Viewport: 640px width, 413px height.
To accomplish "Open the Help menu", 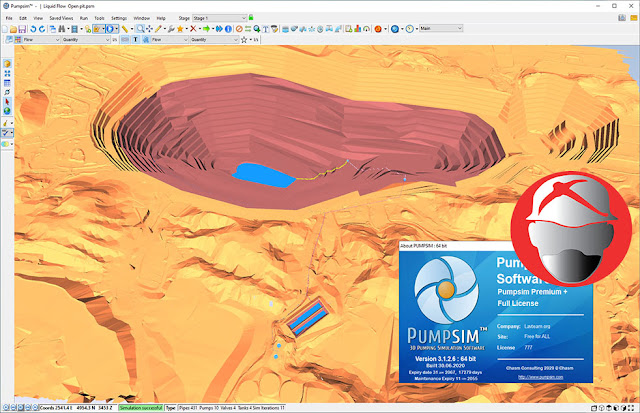I will 161,18.
